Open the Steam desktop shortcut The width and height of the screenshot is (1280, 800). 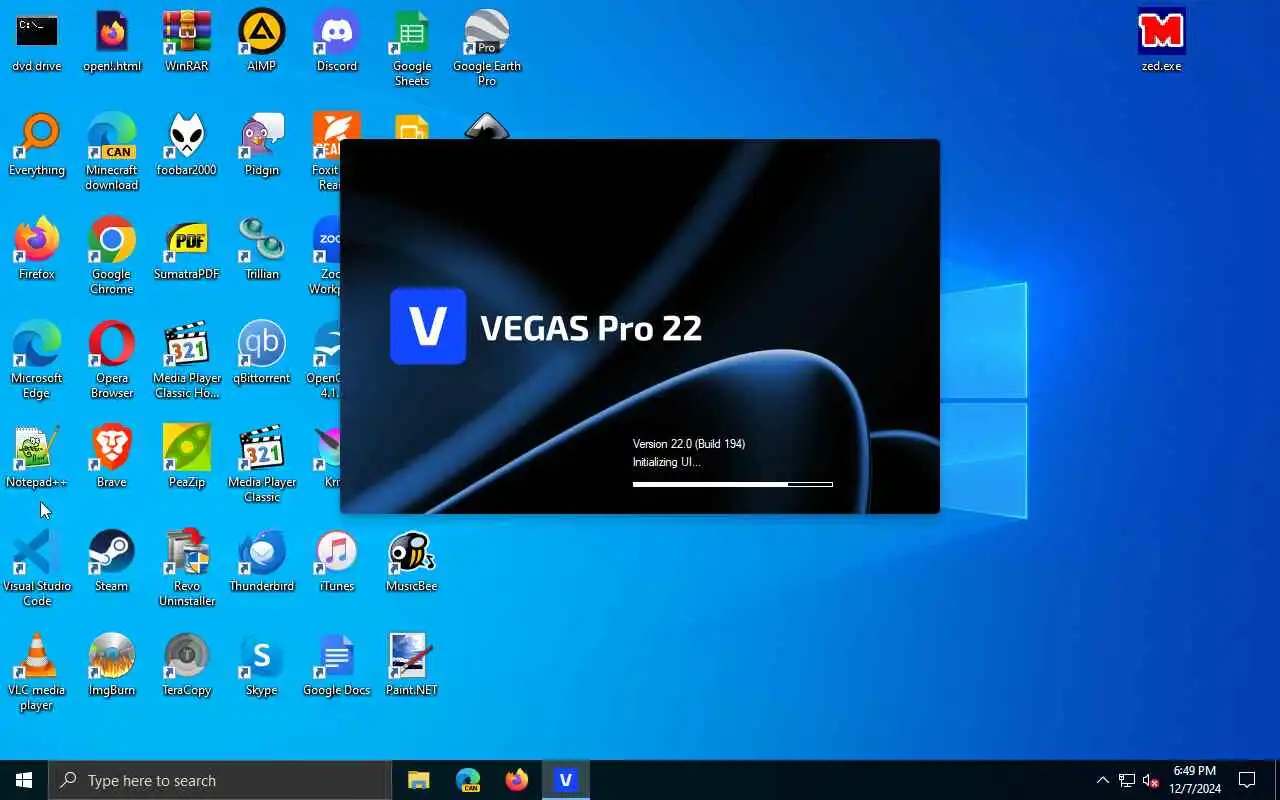click(112, 561)
